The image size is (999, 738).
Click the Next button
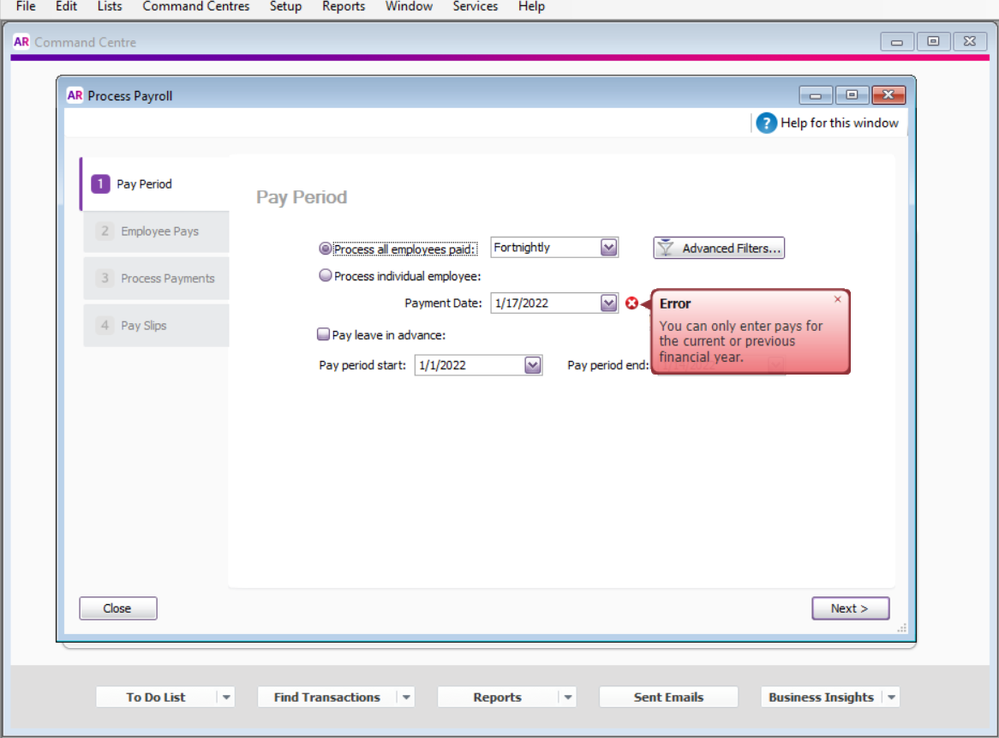pos(850,608)
